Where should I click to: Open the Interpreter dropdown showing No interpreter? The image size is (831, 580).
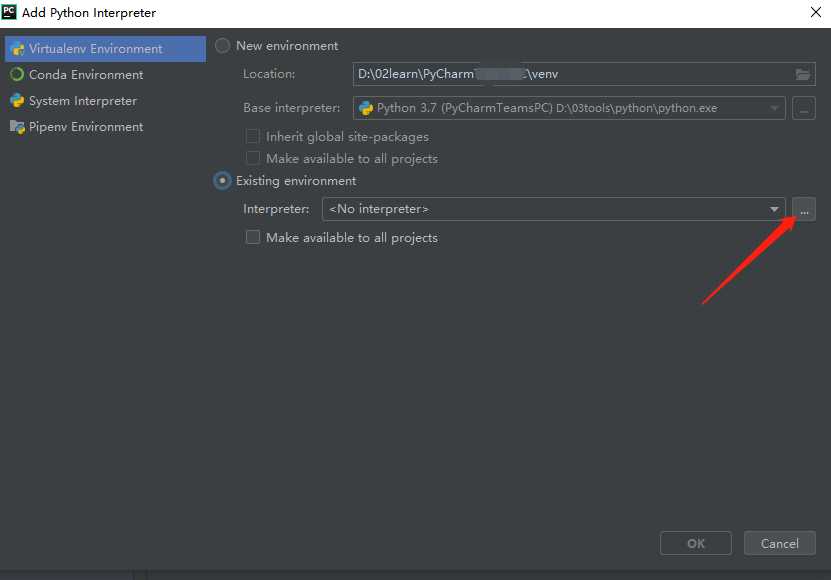coord(553,209)
